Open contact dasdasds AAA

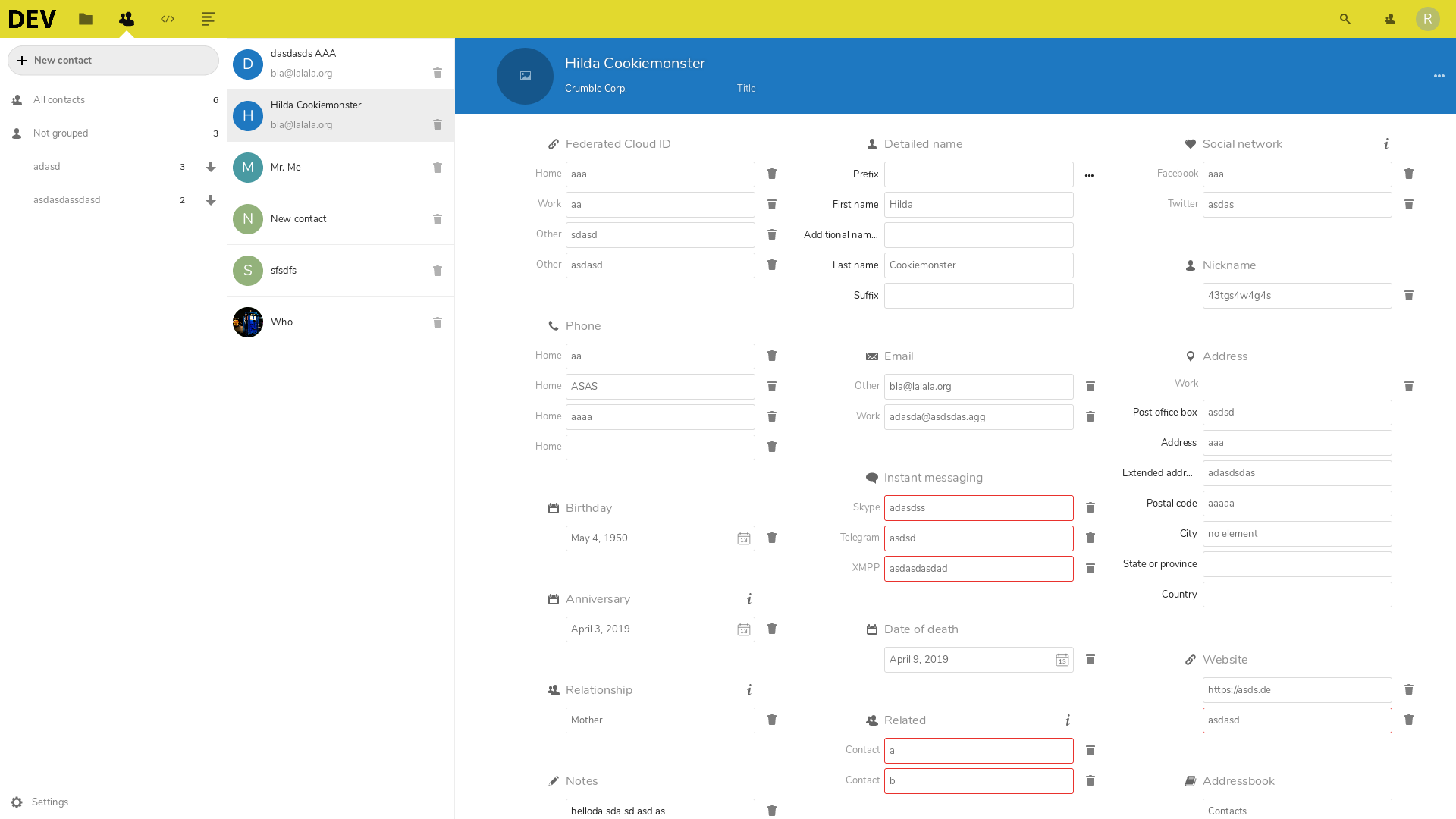point(340,64)
